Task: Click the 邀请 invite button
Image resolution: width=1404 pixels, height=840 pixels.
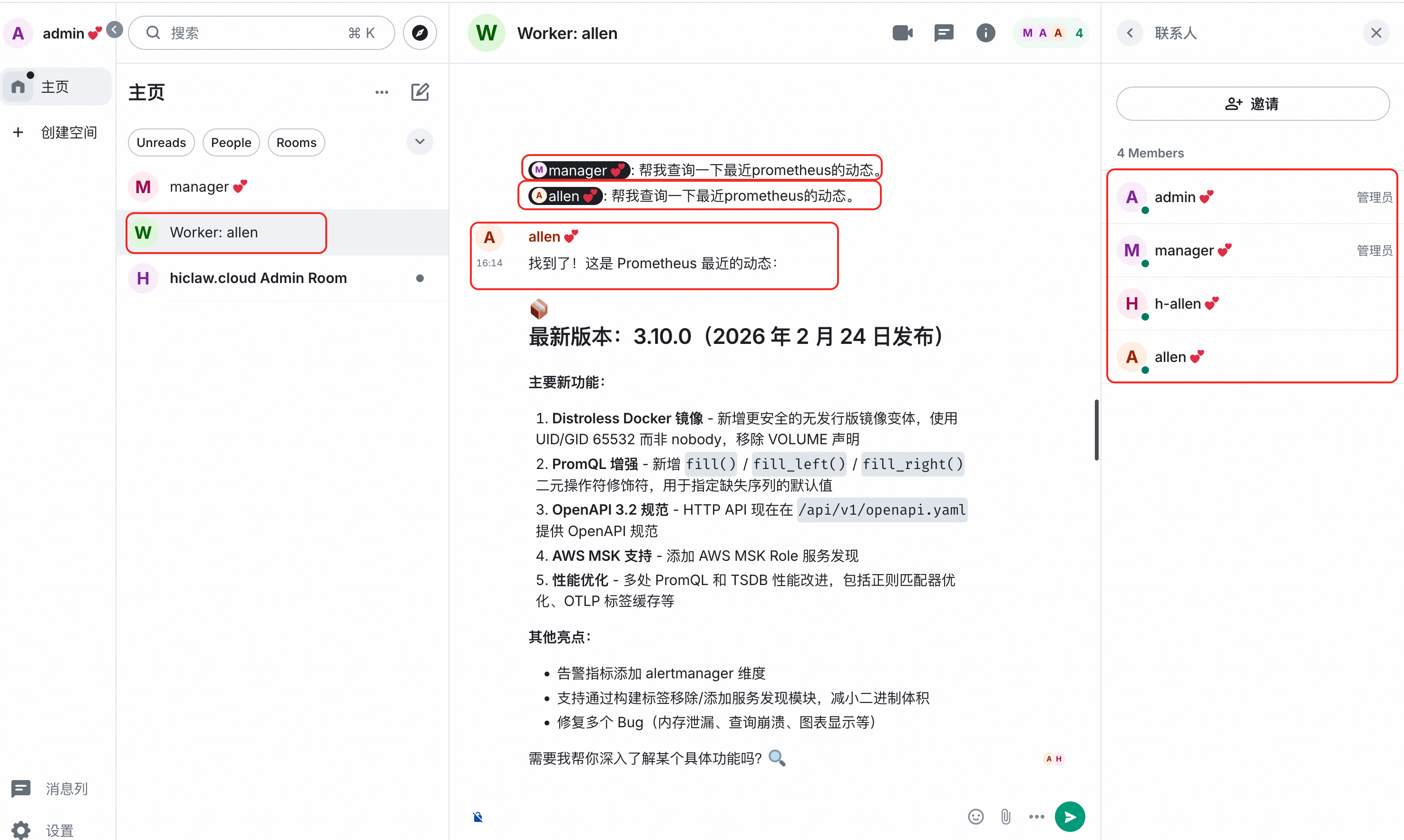Action: point(1252,104)
